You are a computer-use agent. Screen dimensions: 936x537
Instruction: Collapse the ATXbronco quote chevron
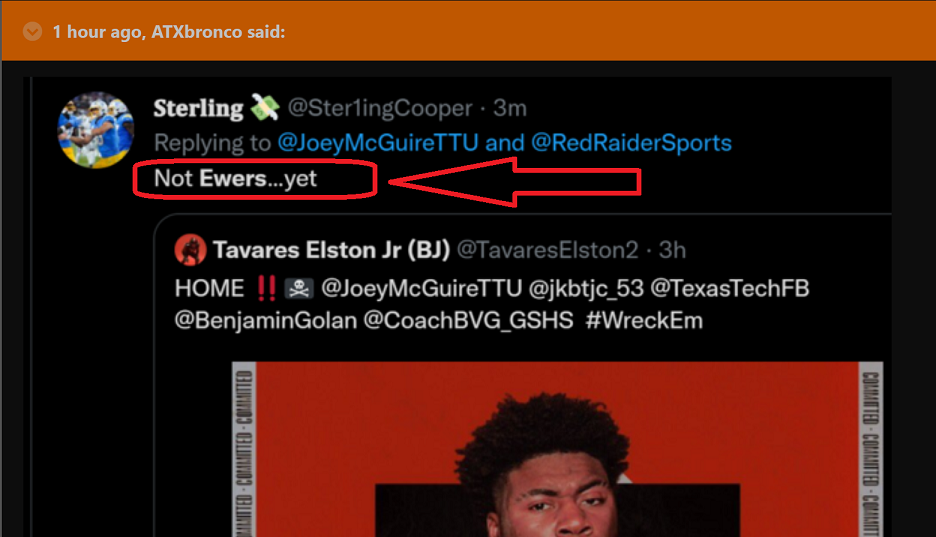pyautogui.click(x=32, y=32)
